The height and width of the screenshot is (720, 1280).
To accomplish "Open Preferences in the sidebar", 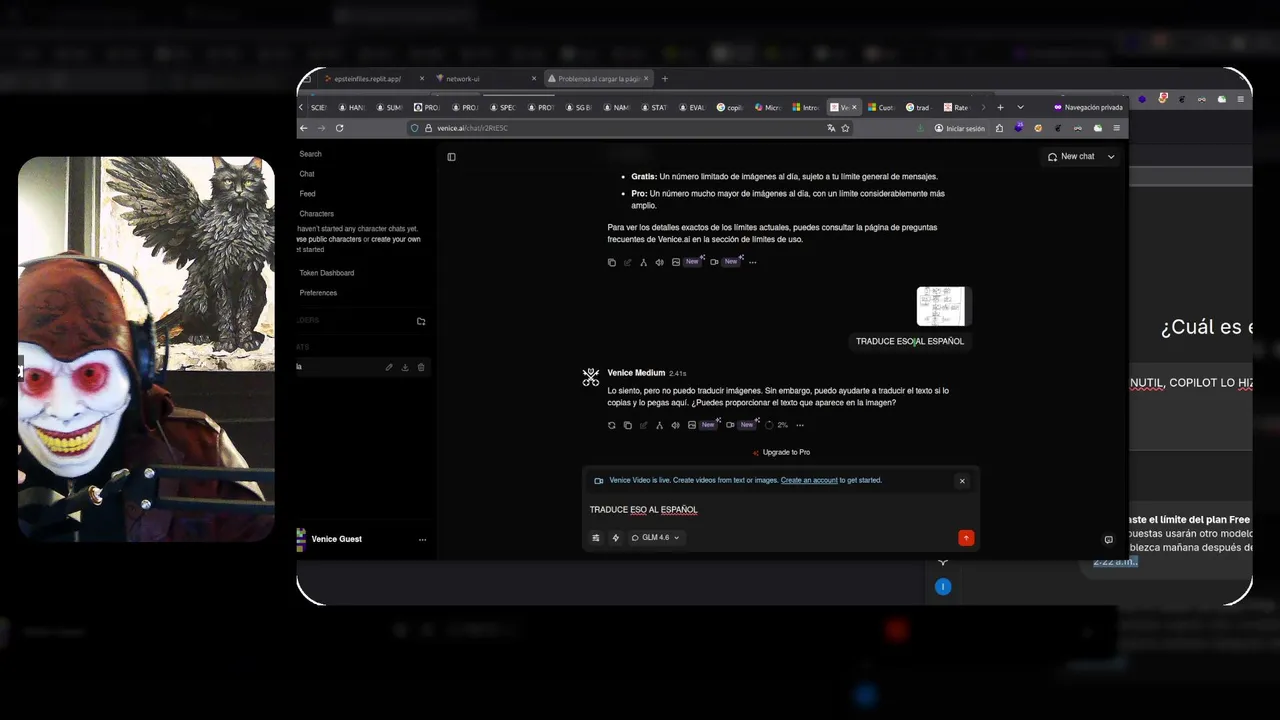I will pos(318,293).
